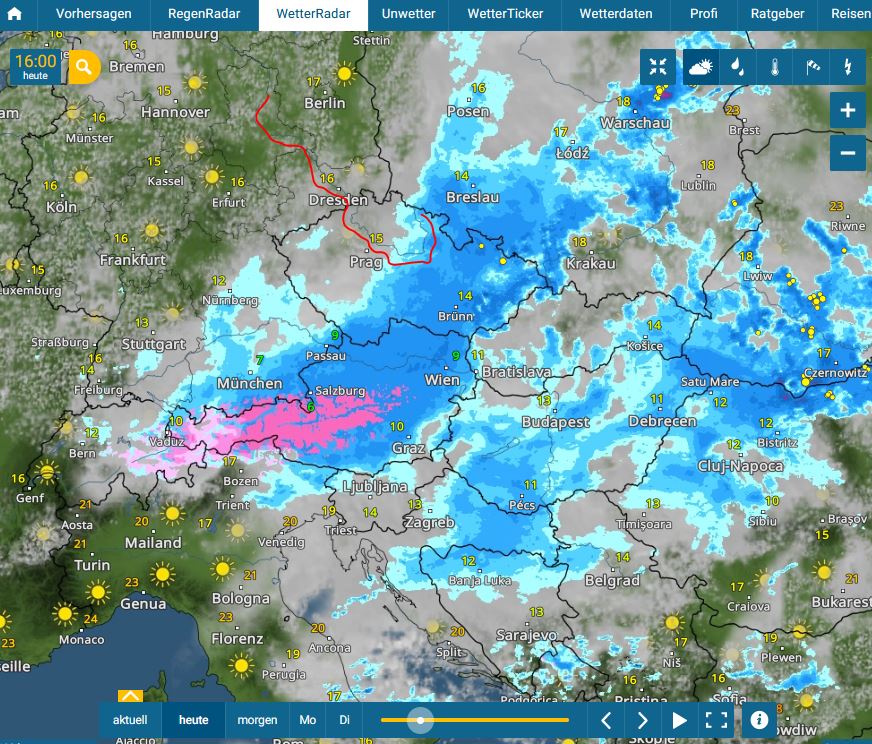Activate the lightning bolt layer
The height and width of the screenshot is (744, 872).
tap(848, 67)
